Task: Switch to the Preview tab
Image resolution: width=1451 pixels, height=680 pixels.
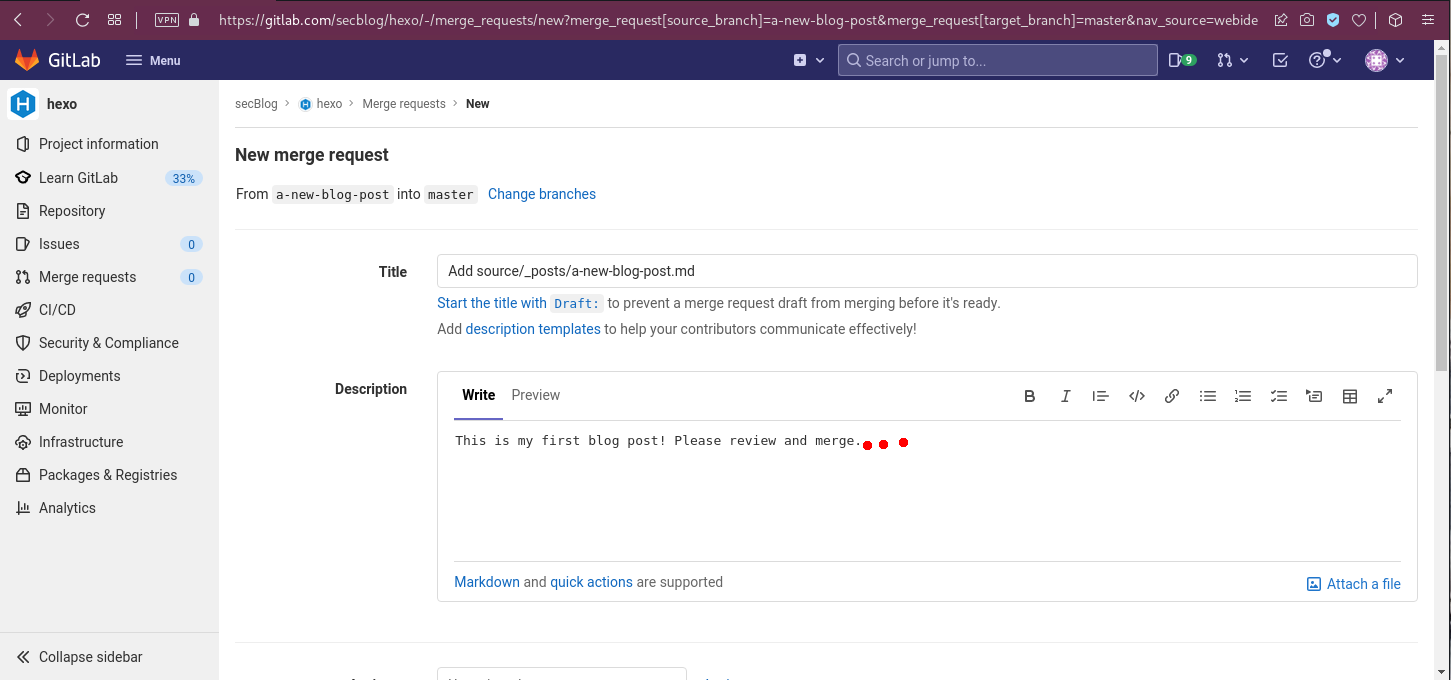Action: click(x=535, y=395)
